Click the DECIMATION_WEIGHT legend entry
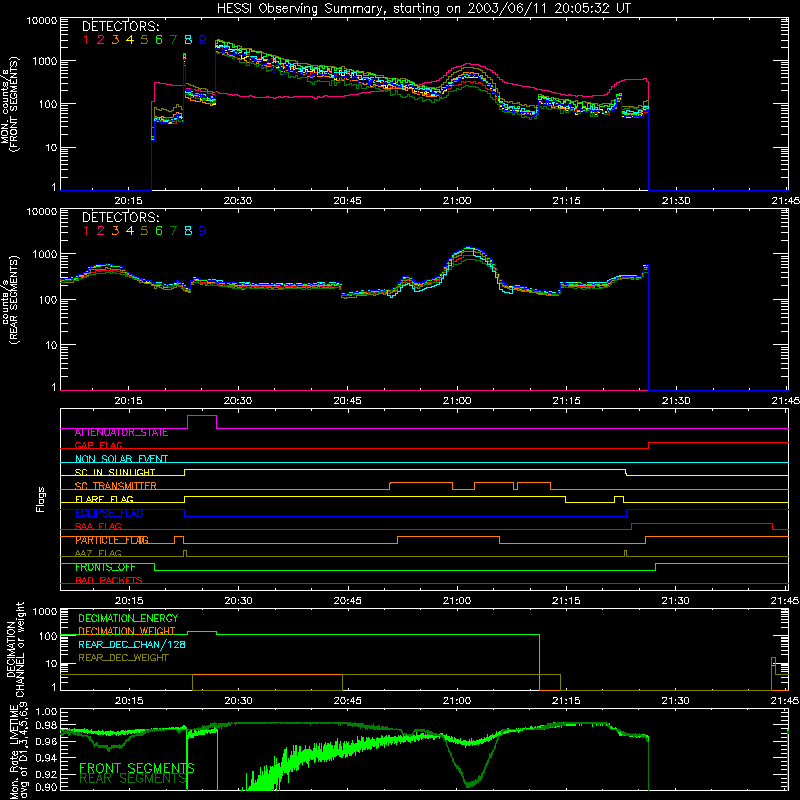Screen dimensions: 800x800 pos(127,631)
